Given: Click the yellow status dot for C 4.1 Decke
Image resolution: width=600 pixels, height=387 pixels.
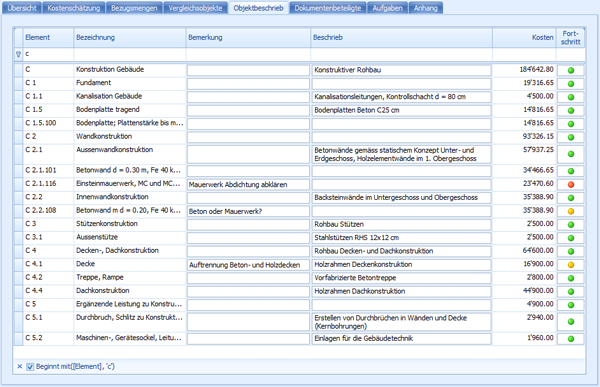Looking at the screenshot, I should (x=571, y=265).
